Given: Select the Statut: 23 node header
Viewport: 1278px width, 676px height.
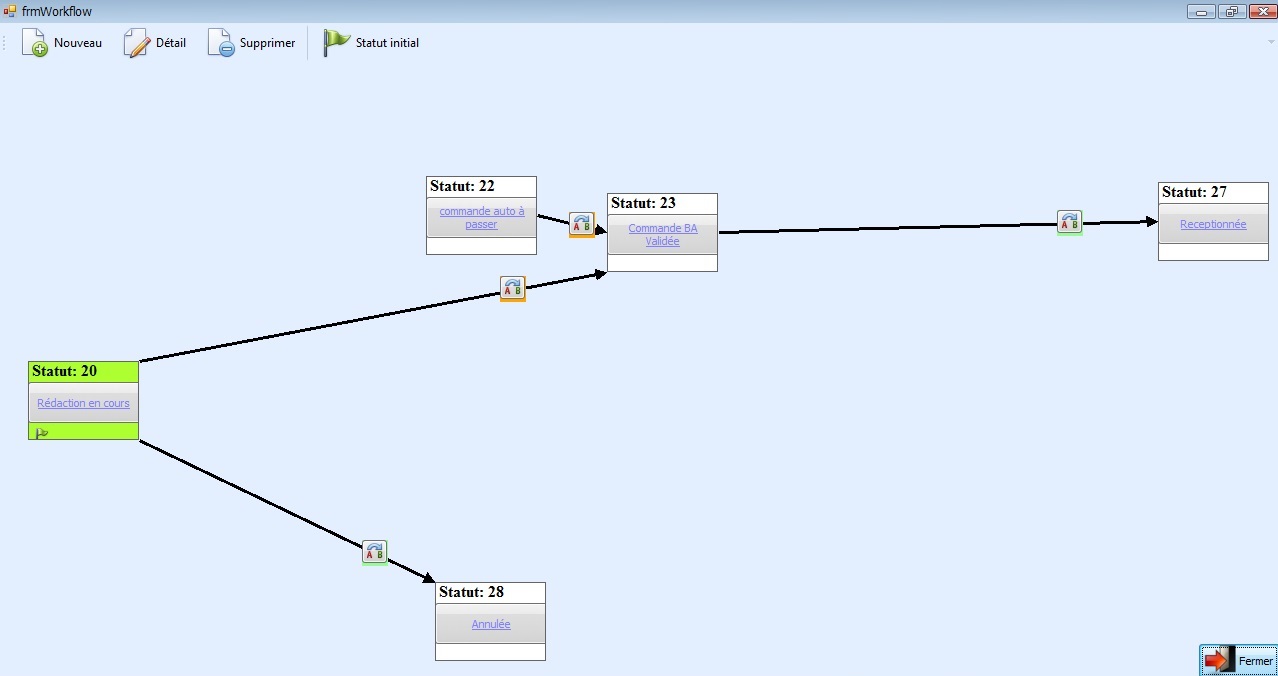Looking at the screenshot, I should tap(662, 203).
